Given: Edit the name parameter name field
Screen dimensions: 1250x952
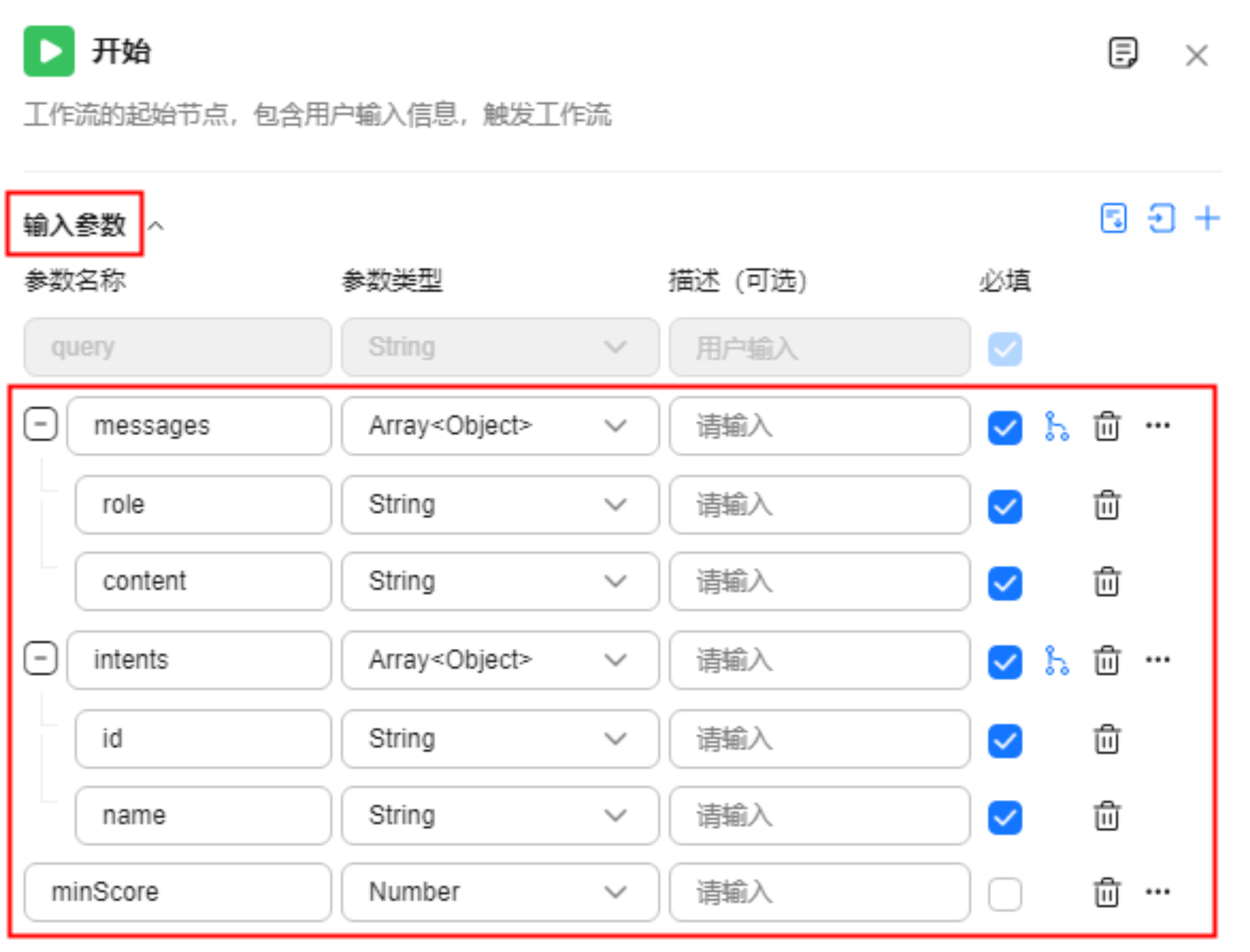Looking at the screenshot, I should tap(203, 815).
